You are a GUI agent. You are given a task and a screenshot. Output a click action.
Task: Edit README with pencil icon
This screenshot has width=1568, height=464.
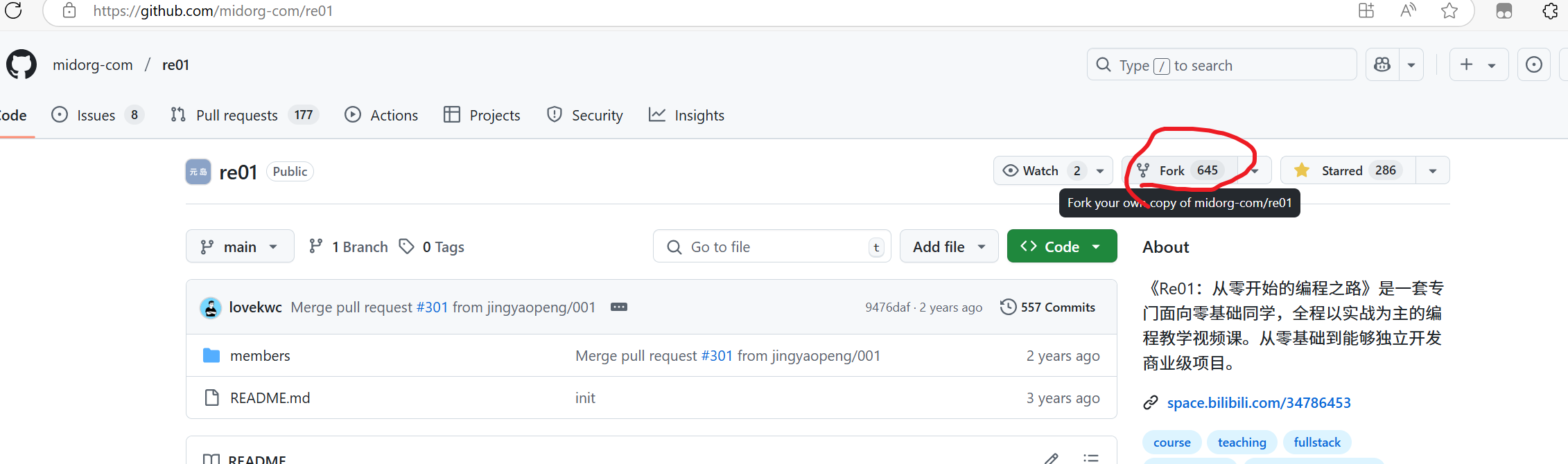pos(1052,458)
